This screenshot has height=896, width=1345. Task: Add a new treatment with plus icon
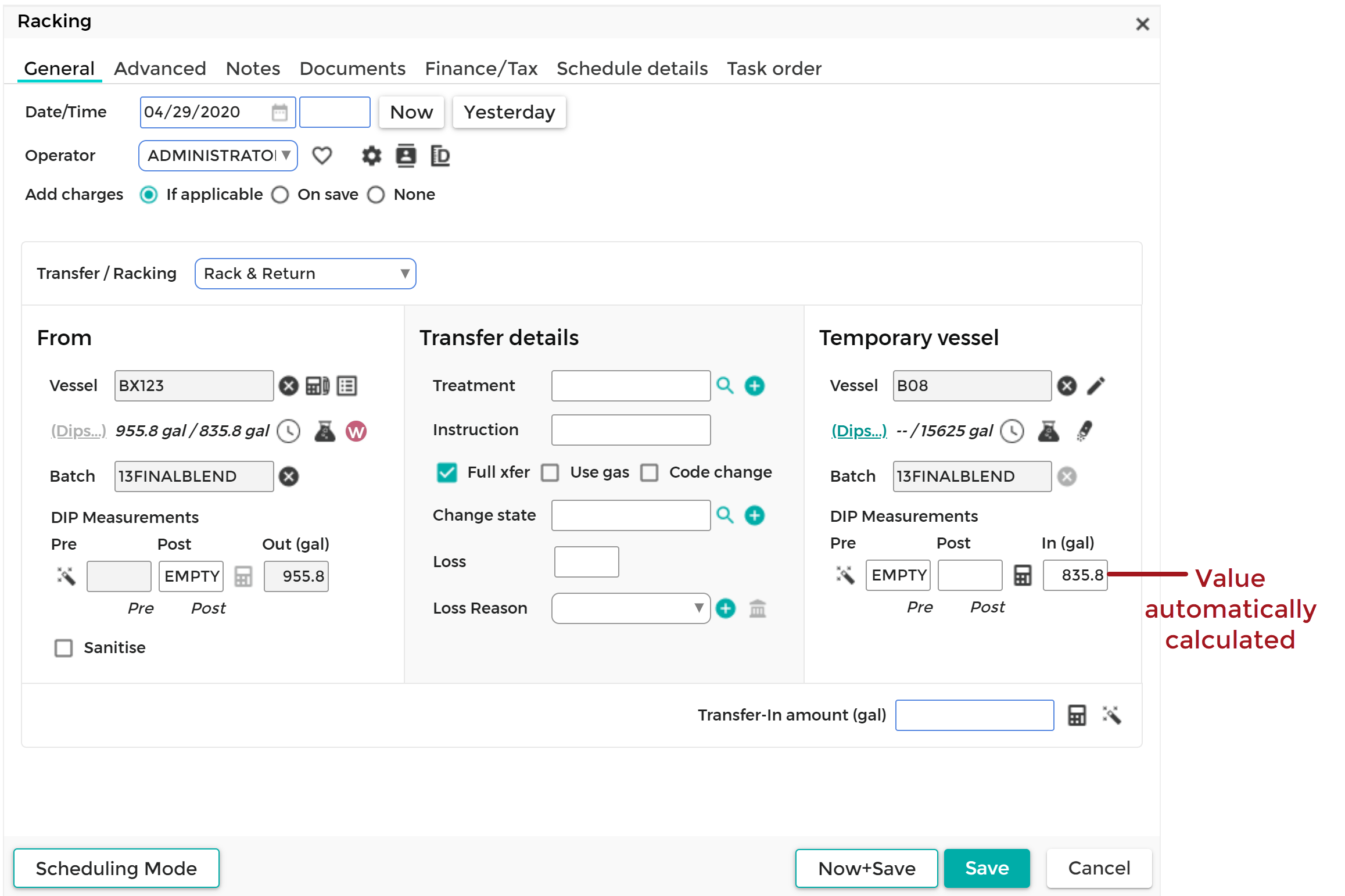pyautogui.click(x=754, y=386)
